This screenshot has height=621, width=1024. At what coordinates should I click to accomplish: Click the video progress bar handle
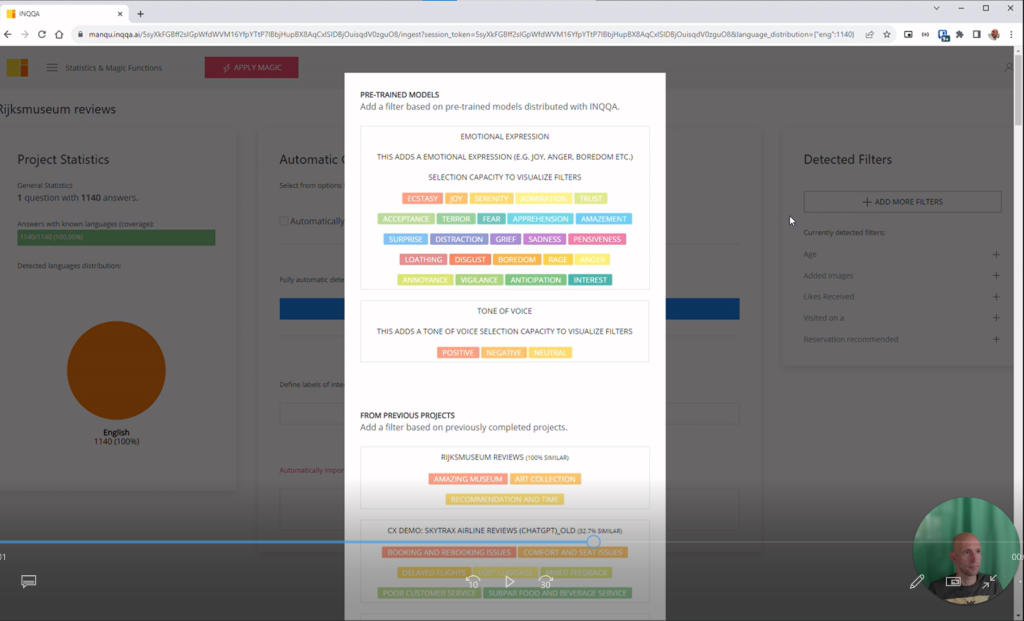click(x=593, y=541)
